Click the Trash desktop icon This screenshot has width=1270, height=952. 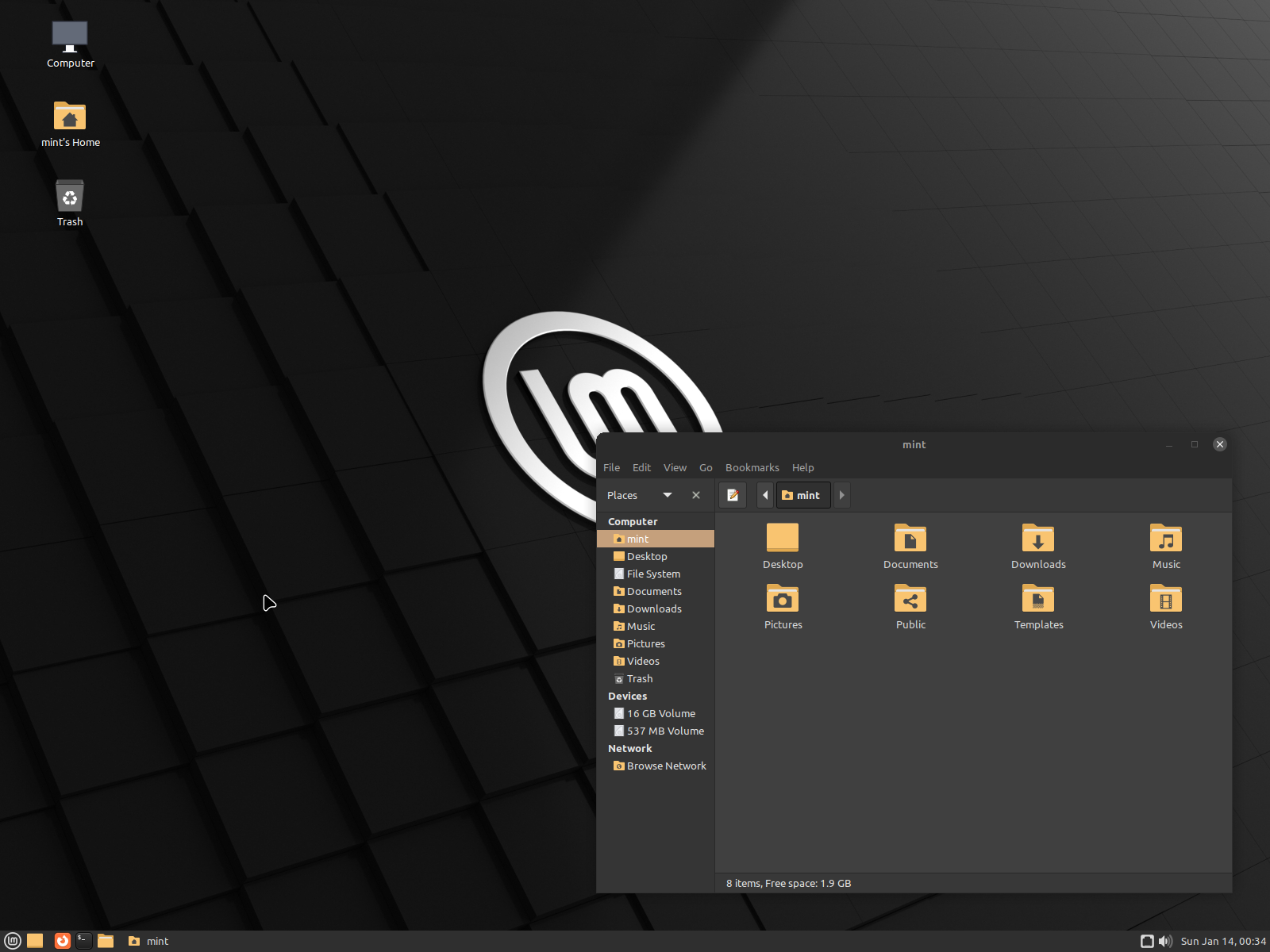tap(70, 203)
